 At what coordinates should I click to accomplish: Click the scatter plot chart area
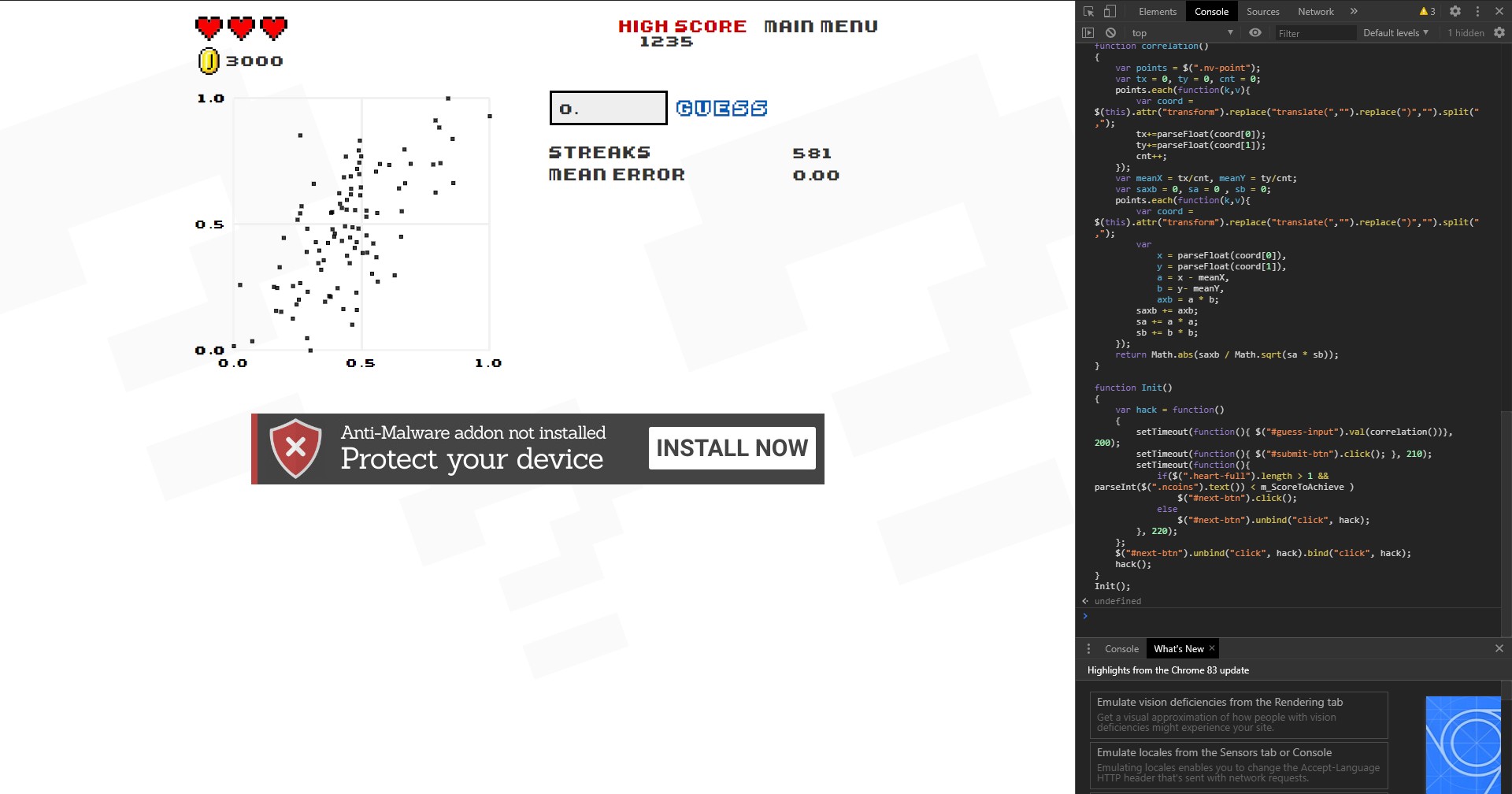pos(361,224)
